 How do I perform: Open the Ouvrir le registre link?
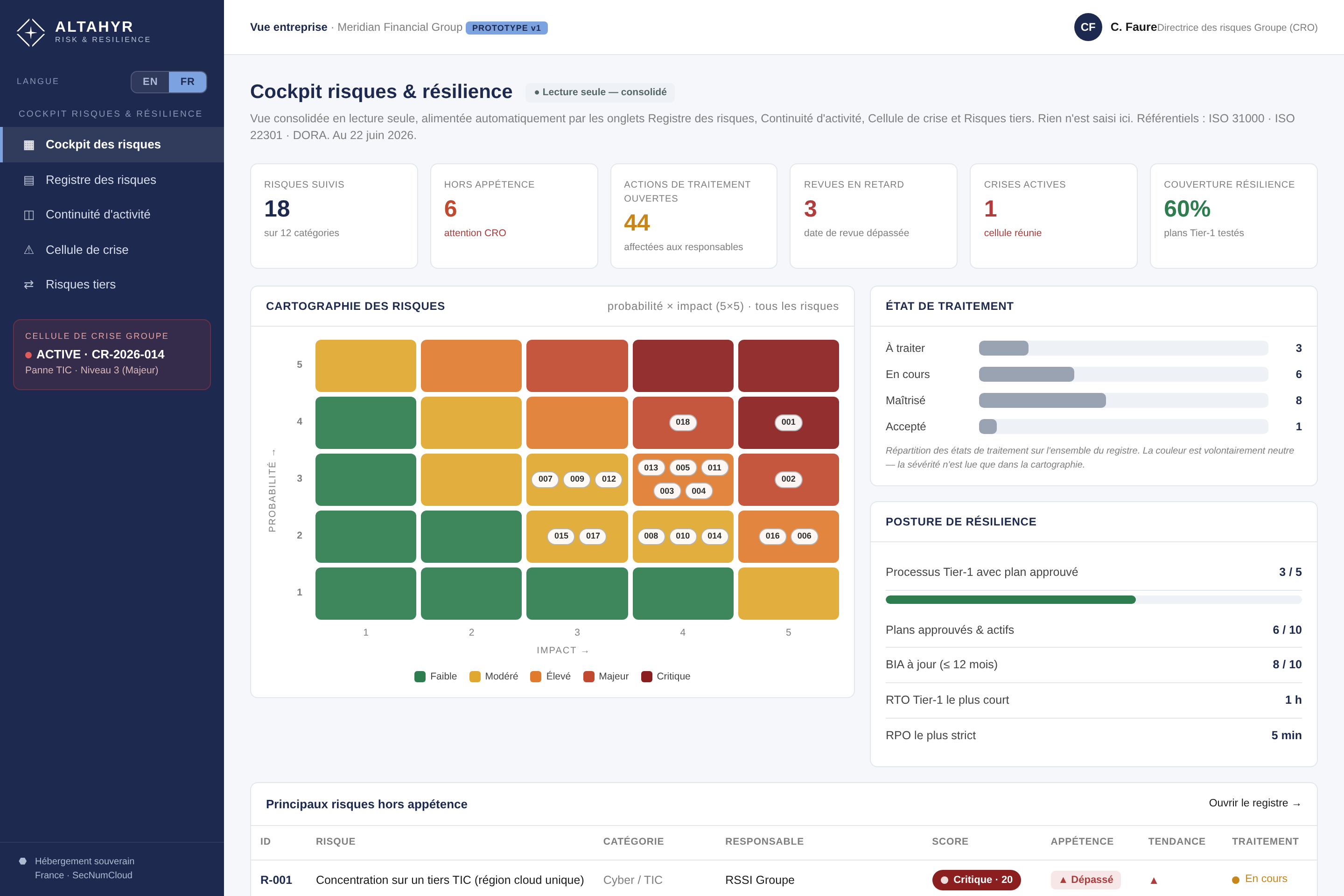tap(1255, 803)
